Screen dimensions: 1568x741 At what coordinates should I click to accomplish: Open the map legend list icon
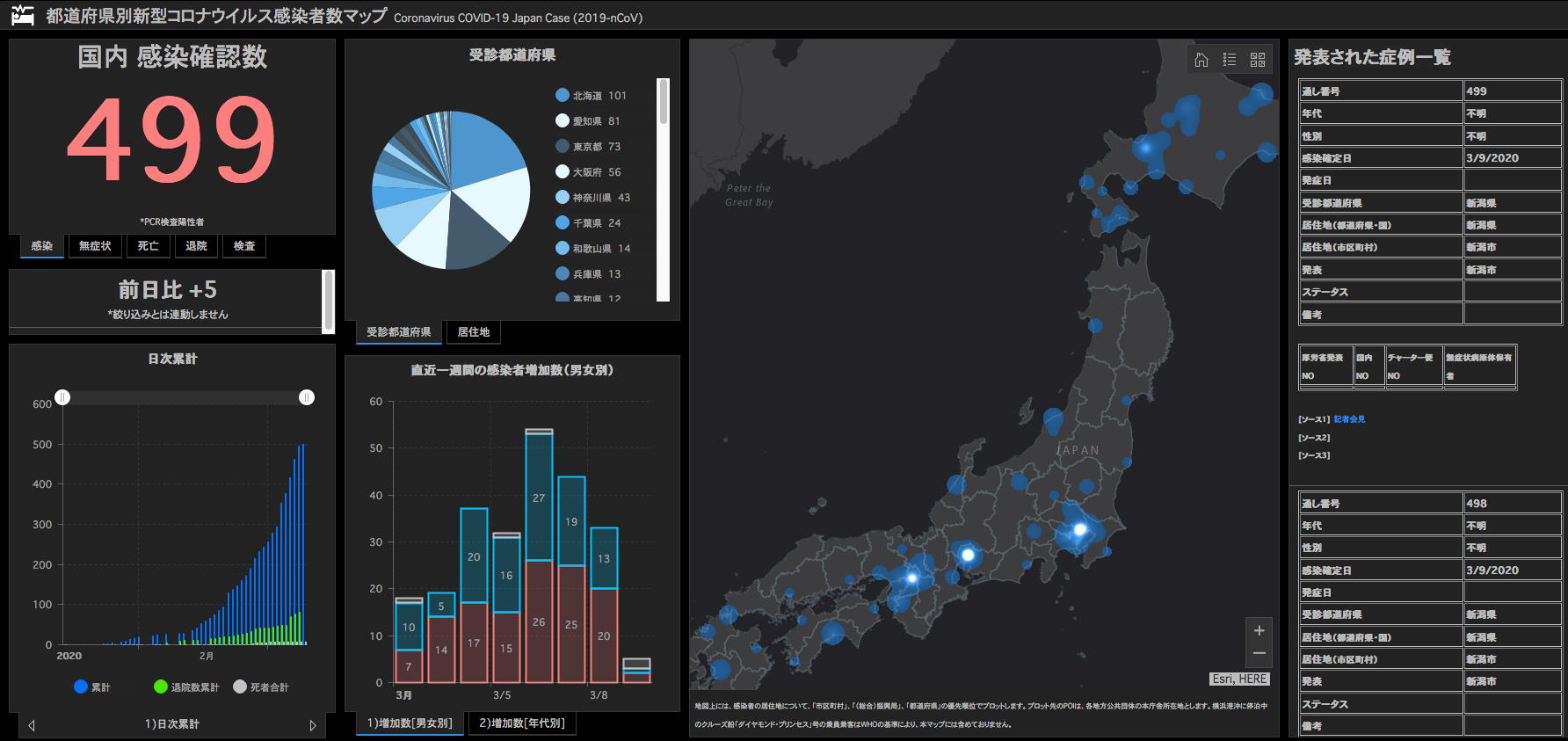[1230, 60]
